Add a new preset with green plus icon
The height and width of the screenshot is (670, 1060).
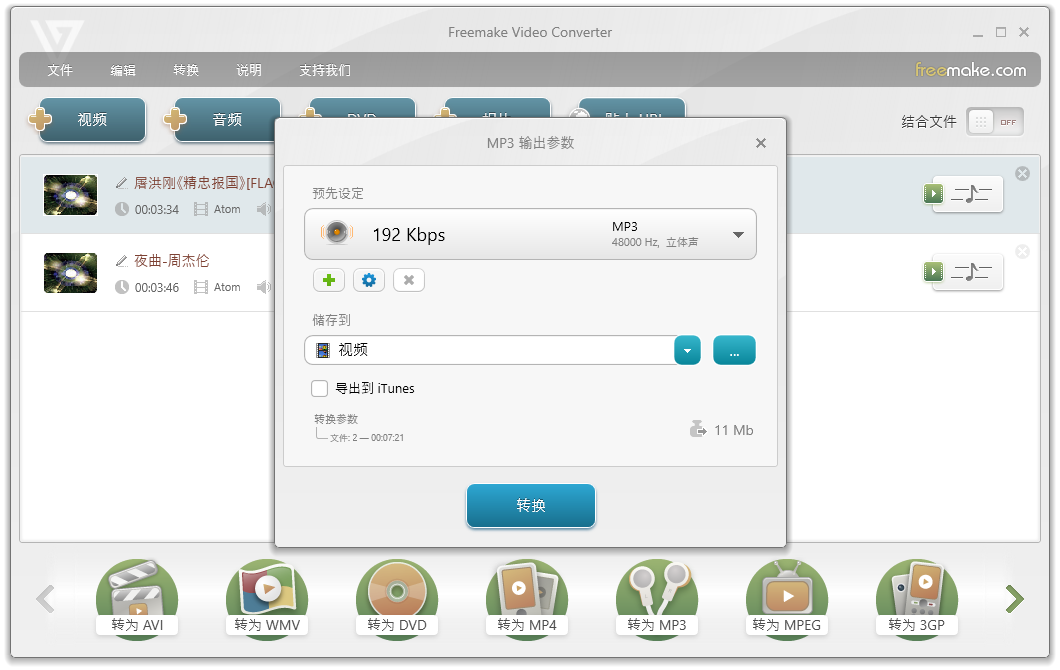pos(329,280)
